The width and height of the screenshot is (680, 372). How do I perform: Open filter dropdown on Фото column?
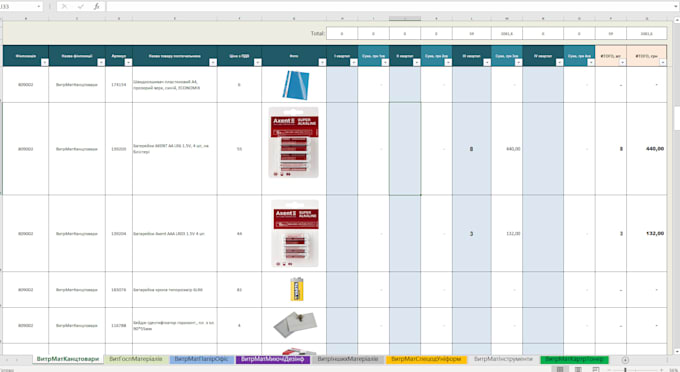click(x=322, y=62)
